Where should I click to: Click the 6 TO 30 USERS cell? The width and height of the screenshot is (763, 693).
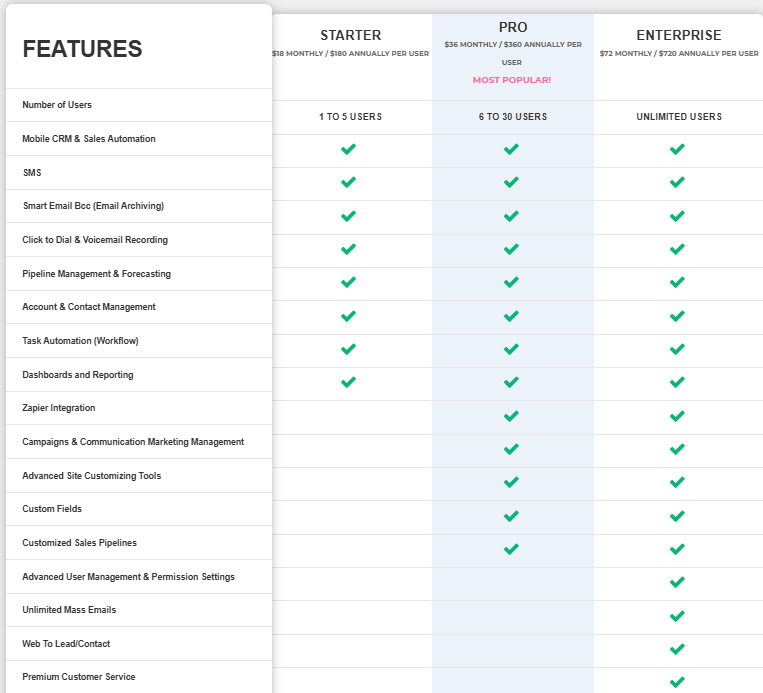(512, 117)
